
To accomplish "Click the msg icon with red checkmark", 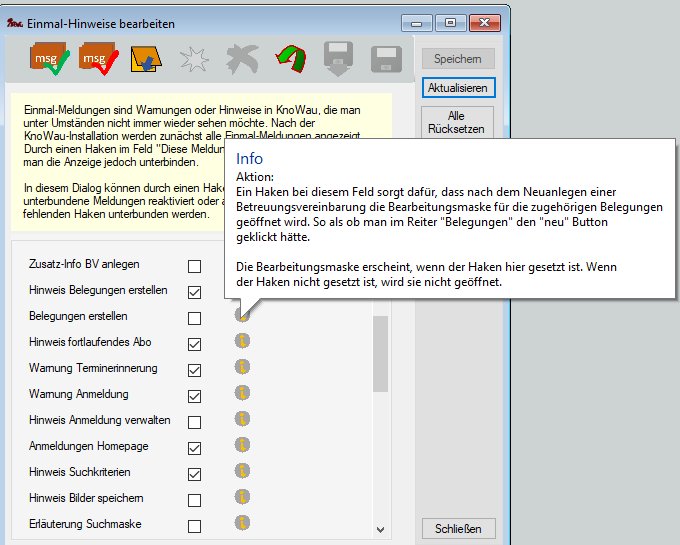I will [x=99, y=60].
